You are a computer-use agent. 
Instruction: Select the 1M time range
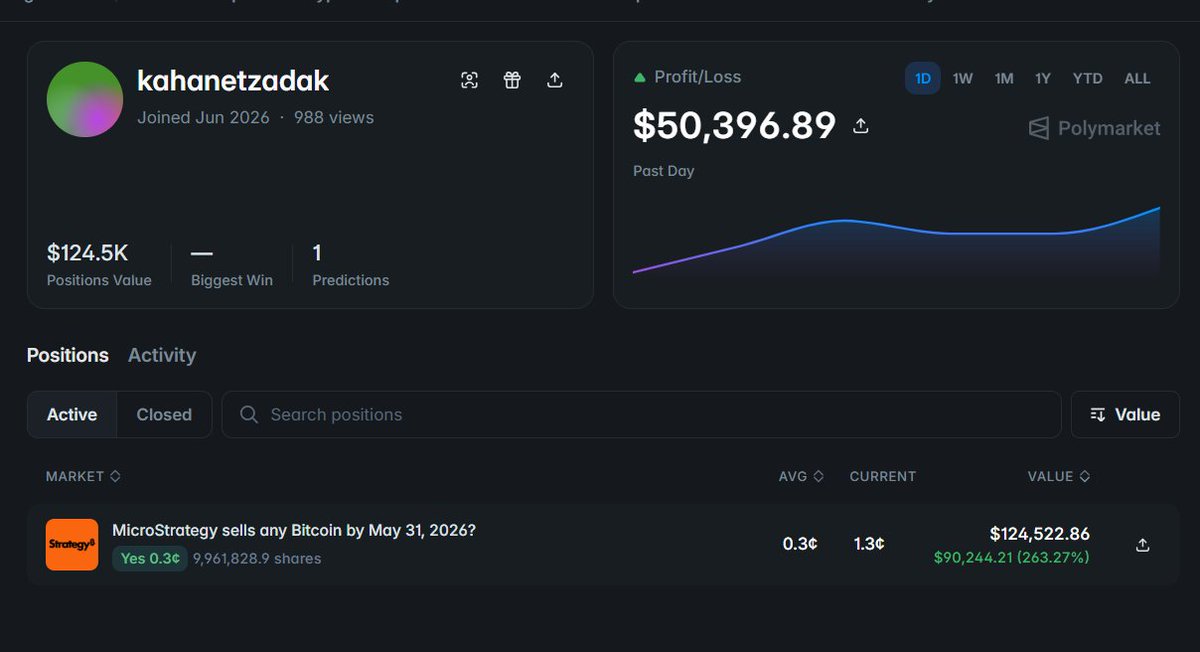click(1004, 78)
